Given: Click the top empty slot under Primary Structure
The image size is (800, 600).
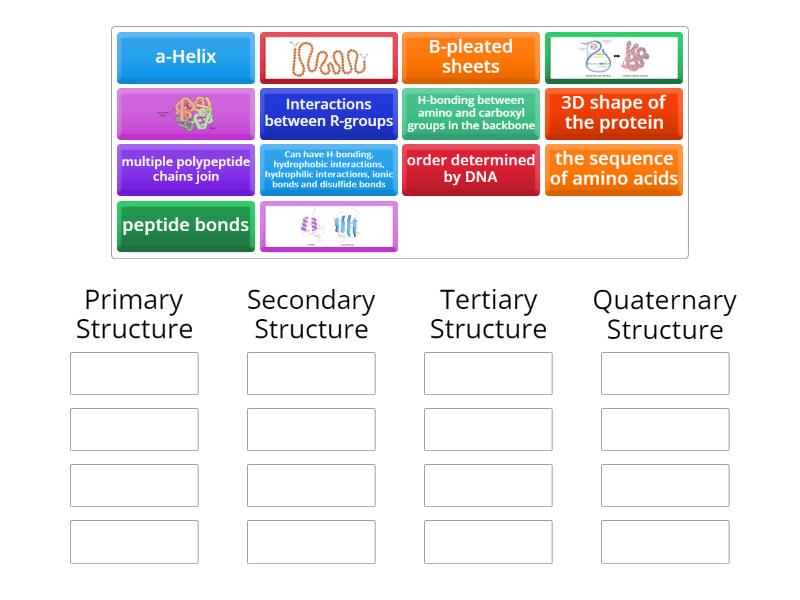Looking at the screenshot, I should point(134,373).
